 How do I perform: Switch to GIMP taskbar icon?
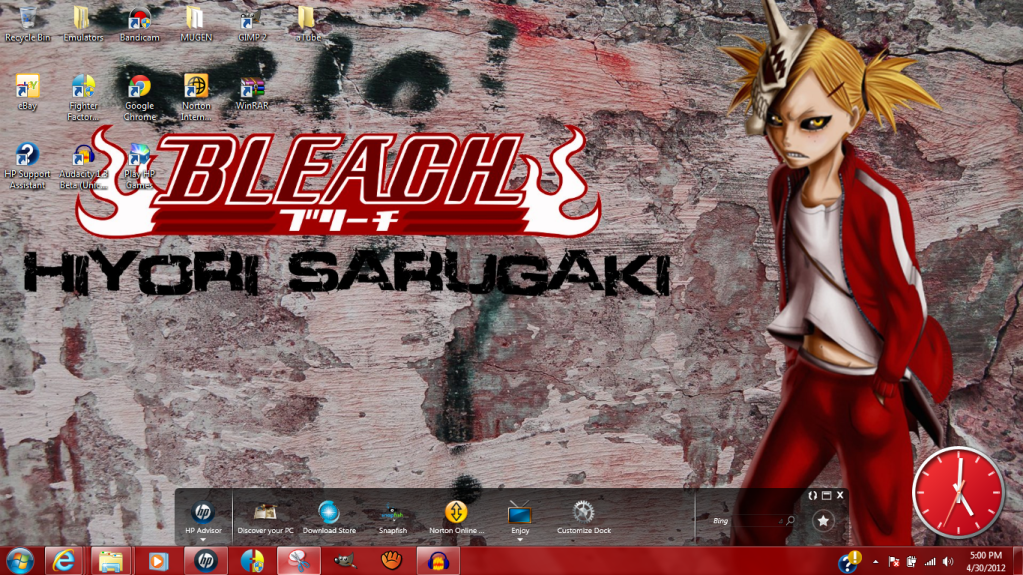[344, 561]
